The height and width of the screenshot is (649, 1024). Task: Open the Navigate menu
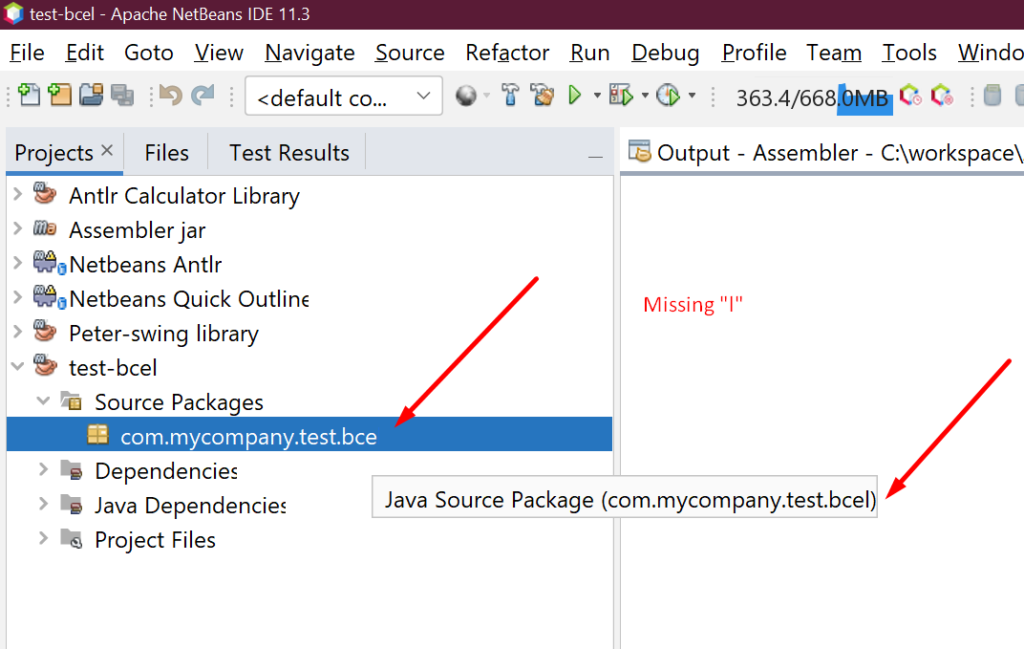(x=310, y=52)
